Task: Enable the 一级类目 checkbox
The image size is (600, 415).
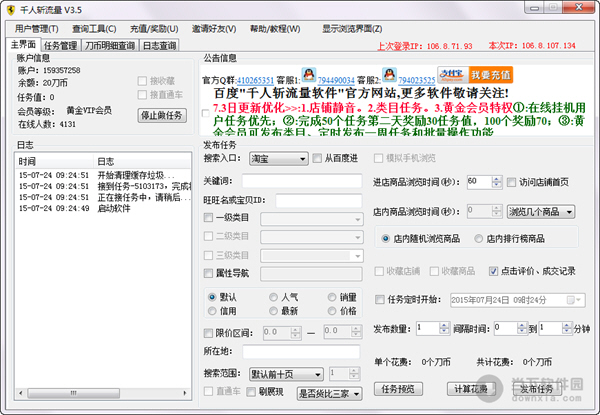Action: (x=208, y=218)
